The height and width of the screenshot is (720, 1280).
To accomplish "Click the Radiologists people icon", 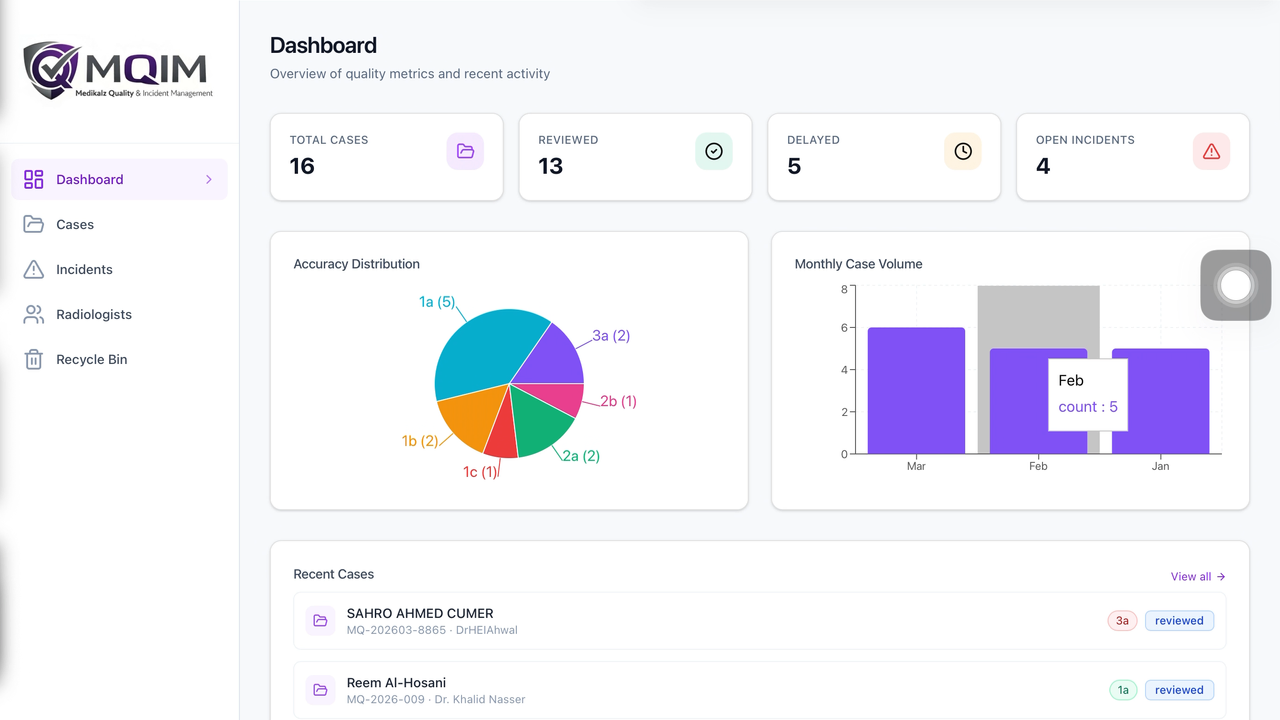I will coord(34,314).
